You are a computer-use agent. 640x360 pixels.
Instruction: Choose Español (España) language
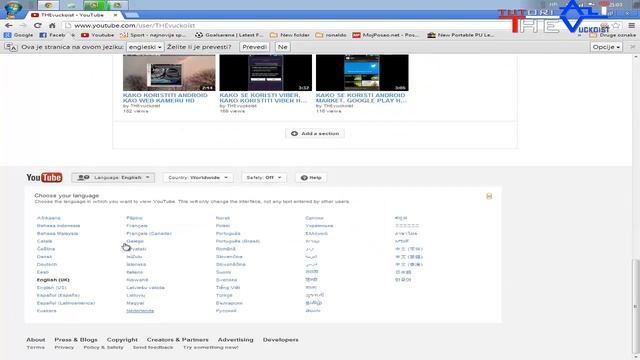click(58, 296)
